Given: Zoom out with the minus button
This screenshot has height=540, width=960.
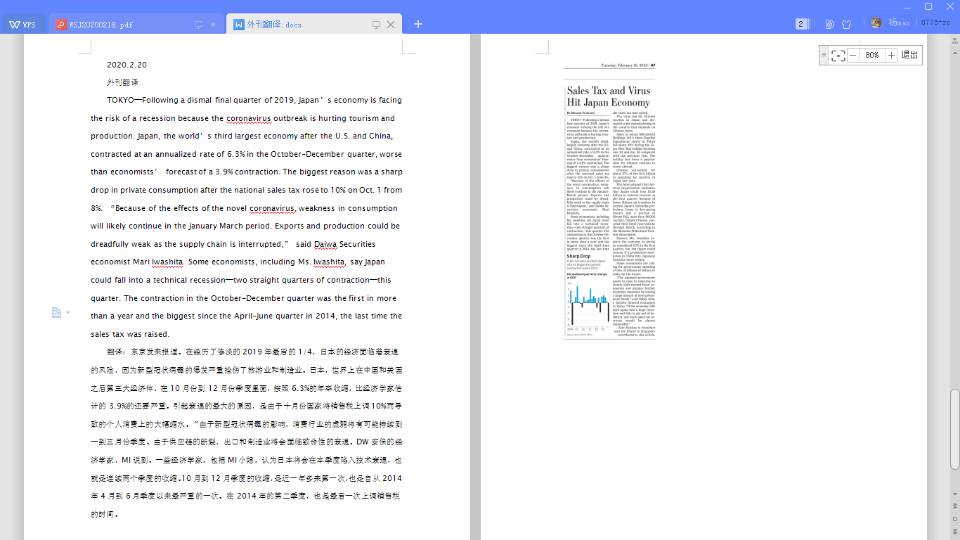Looking at the screenshot, I should (853, 55).
